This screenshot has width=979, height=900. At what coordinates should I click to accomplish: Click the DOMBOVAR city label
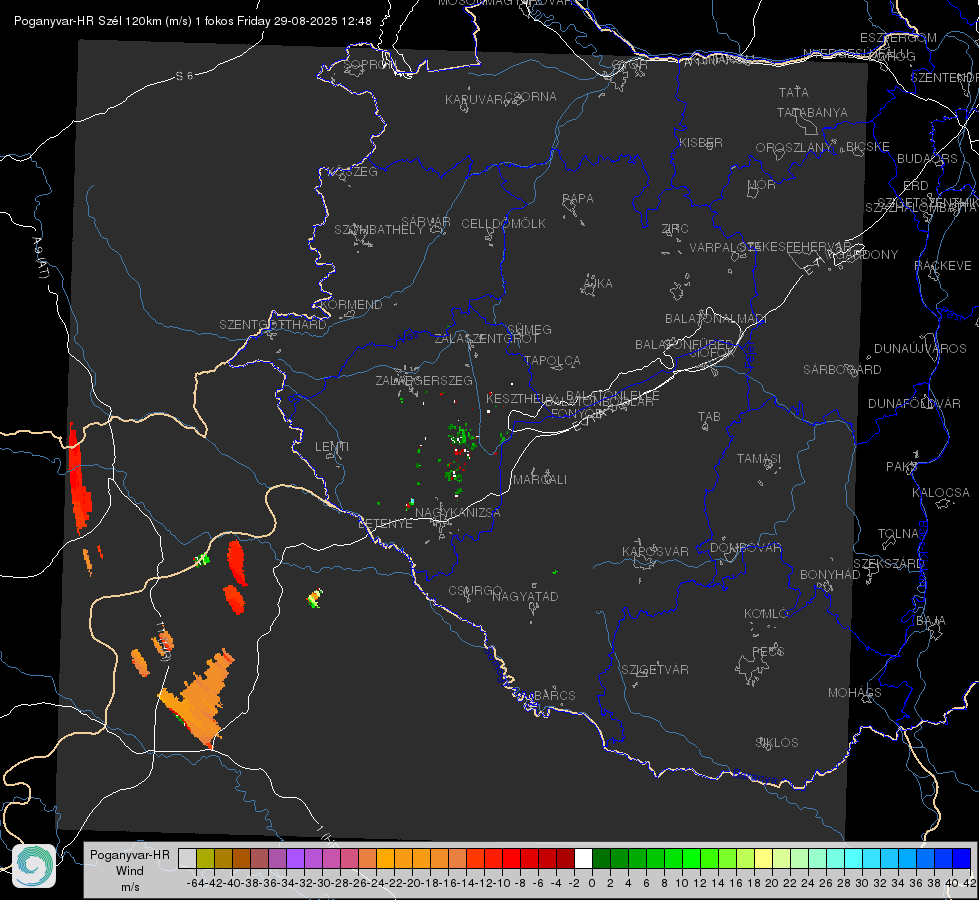(745, 547)
